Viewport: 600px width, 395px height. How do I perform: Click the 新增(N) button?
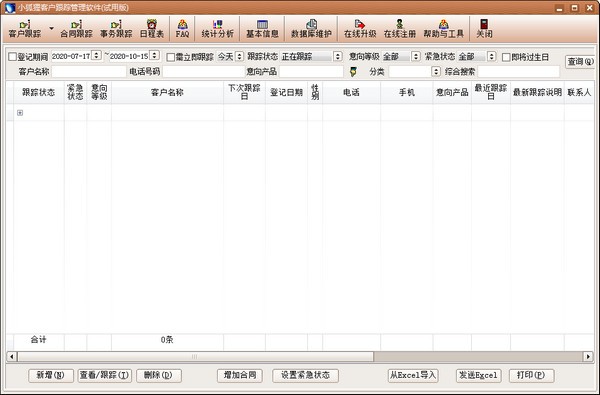click(51, 375)
